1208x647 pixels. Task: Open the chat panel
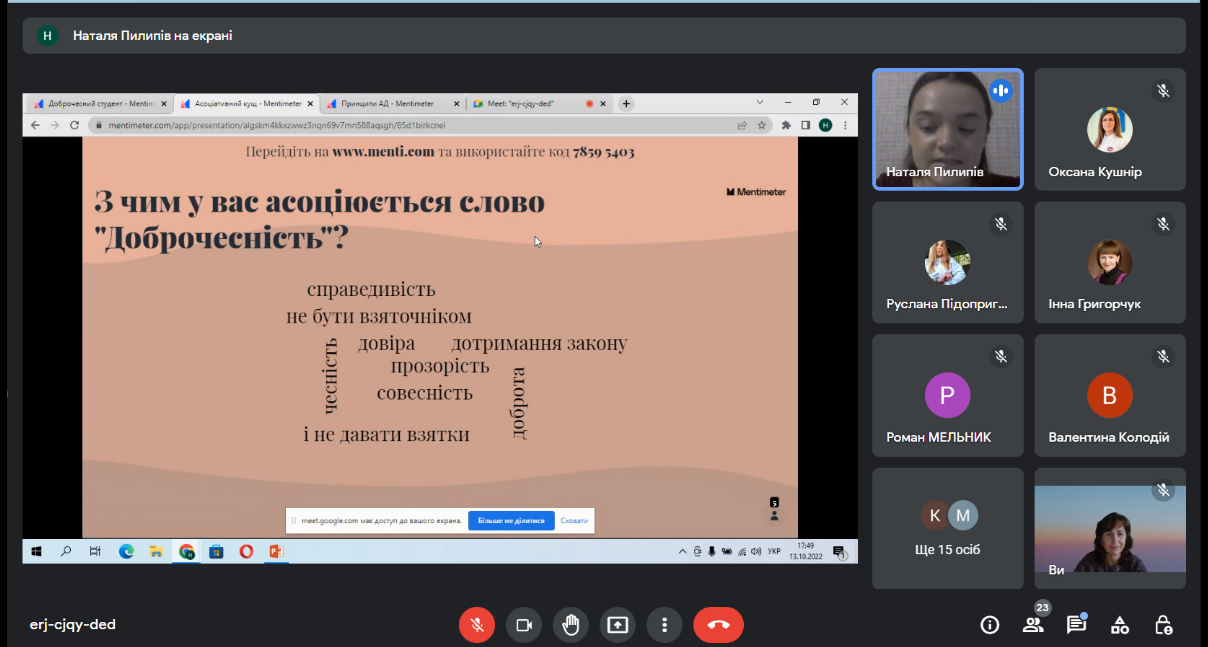pos(1076,625)
